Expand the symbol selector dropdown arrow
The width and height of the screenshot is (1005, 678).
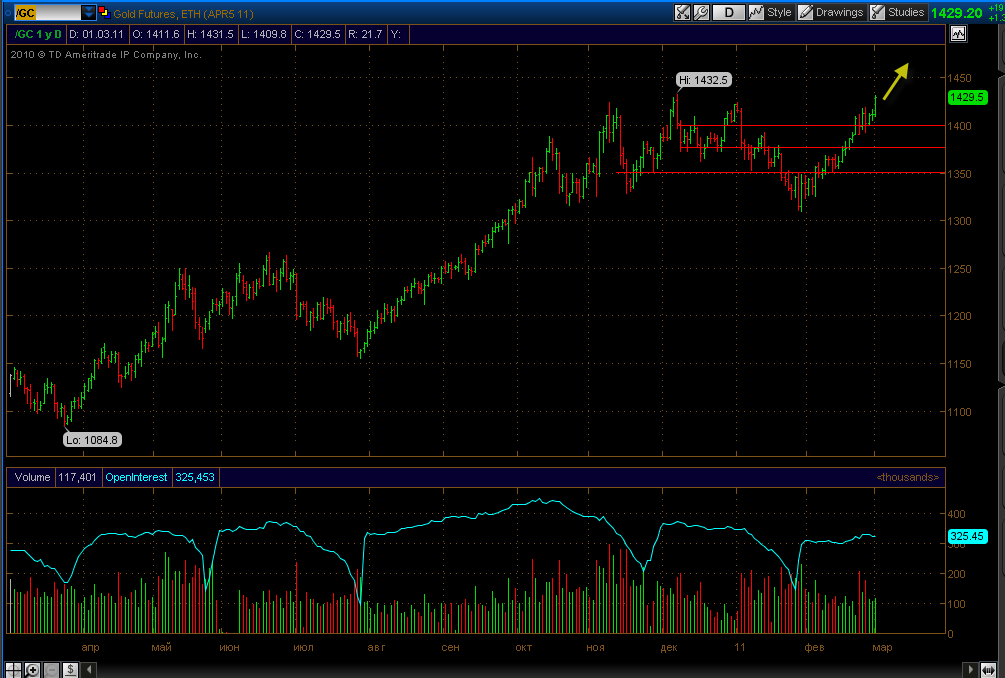(x=88, y=13)
